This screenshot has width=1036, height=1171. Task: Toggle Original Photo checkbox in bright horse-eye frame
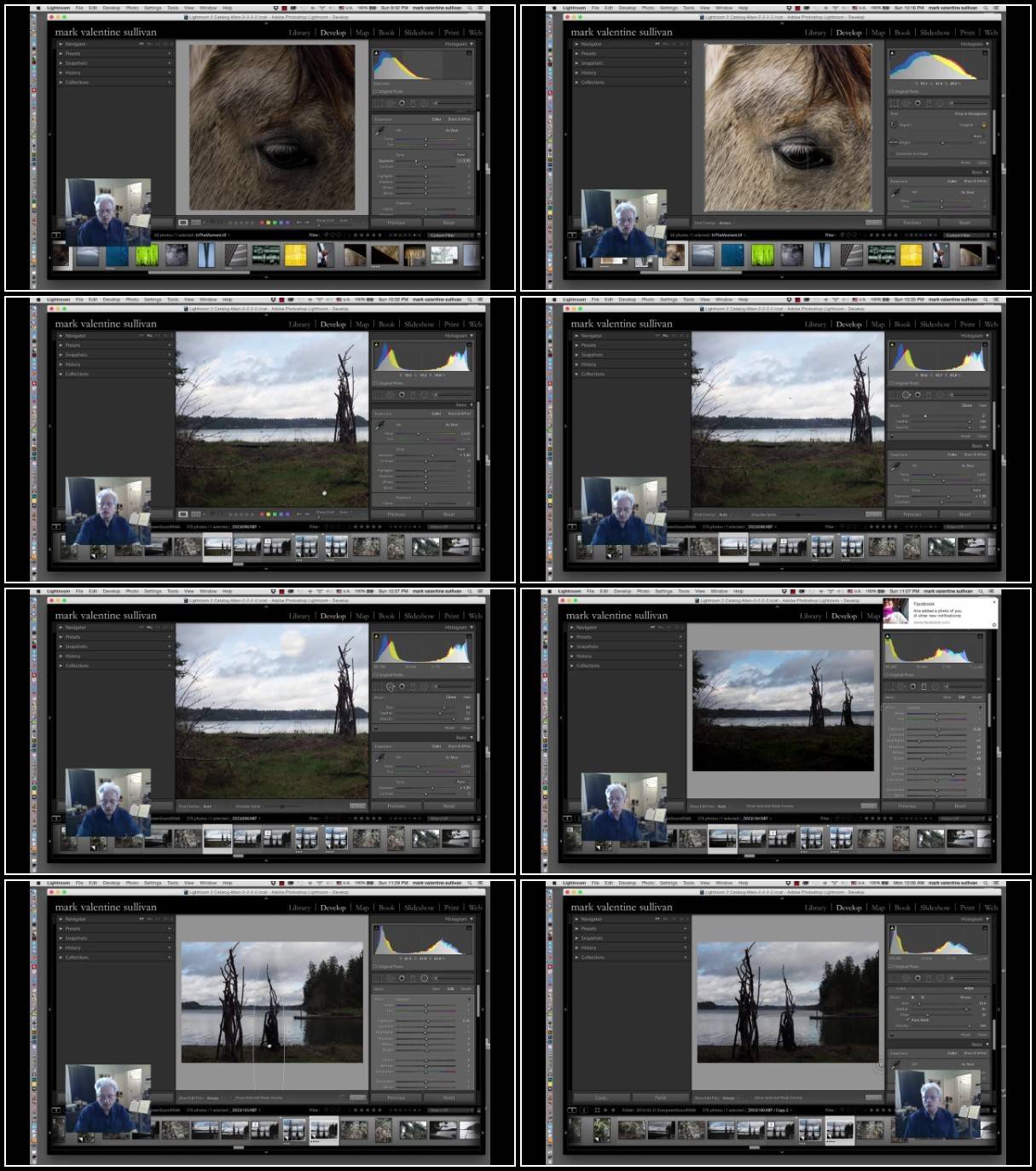(x=893, y=91)
